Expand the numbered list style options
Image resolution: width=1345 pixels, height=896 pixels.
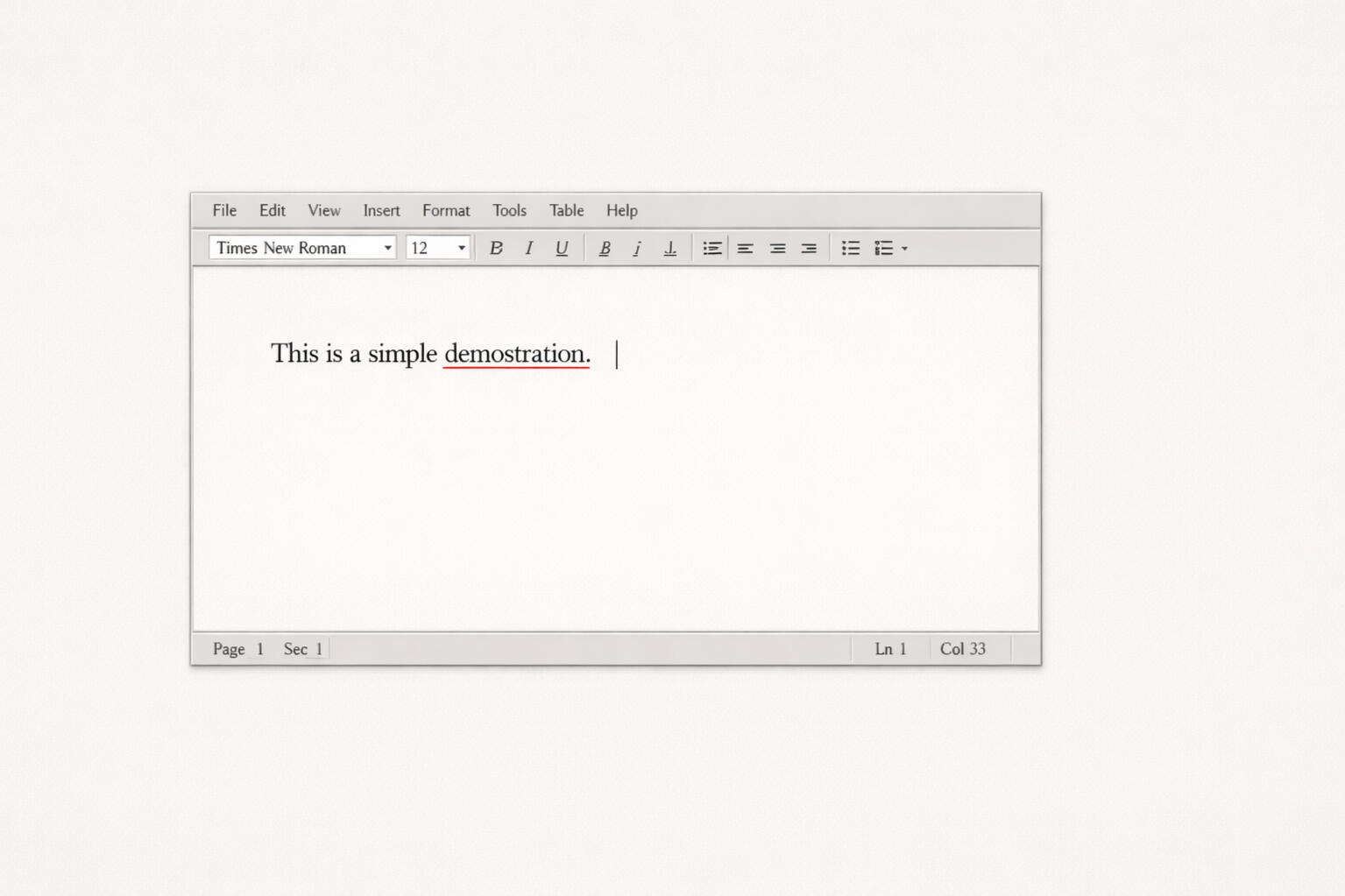pos(905,248)
